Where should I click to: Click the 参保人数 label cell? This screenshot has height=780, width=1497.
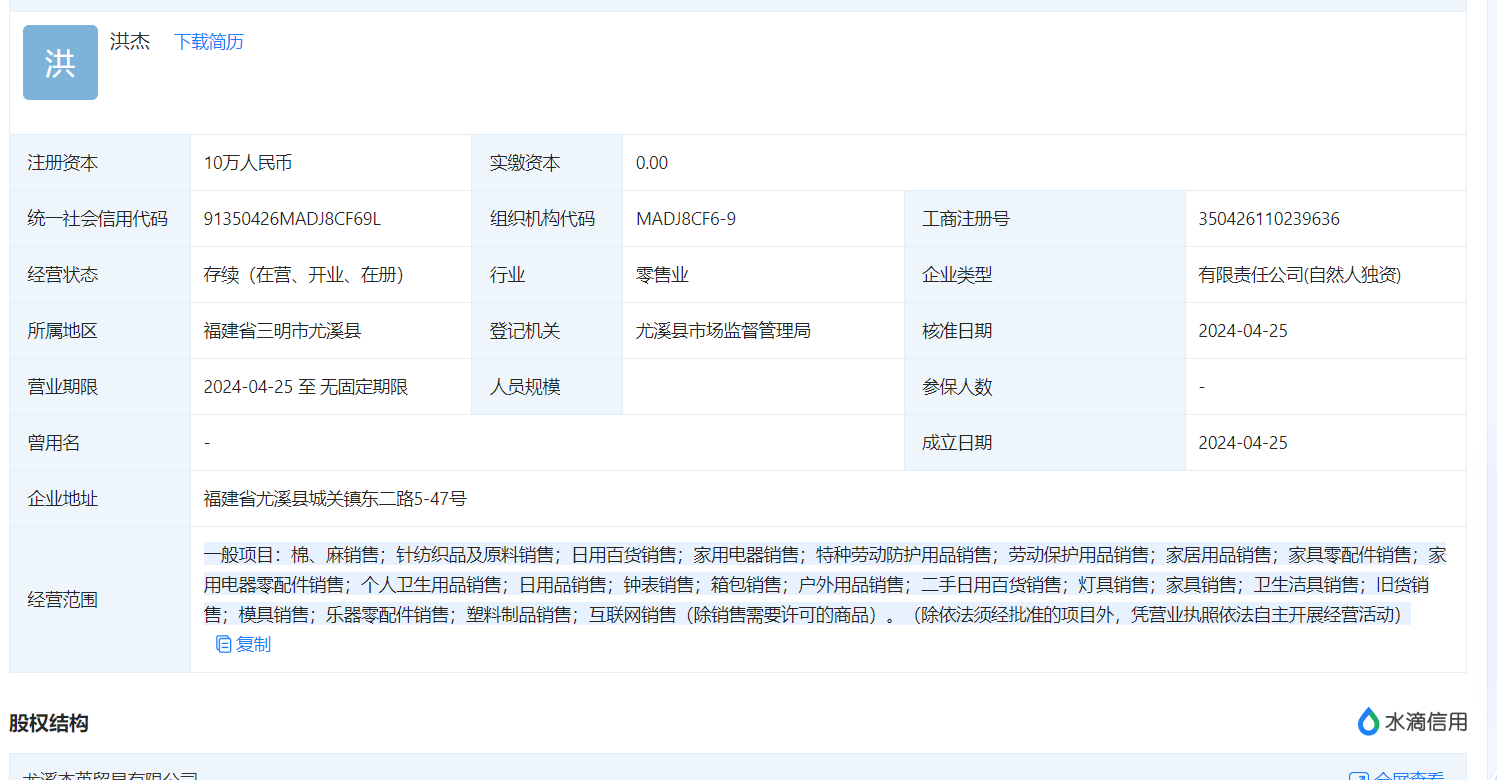pyautogui.click(x=1045, y=387)
